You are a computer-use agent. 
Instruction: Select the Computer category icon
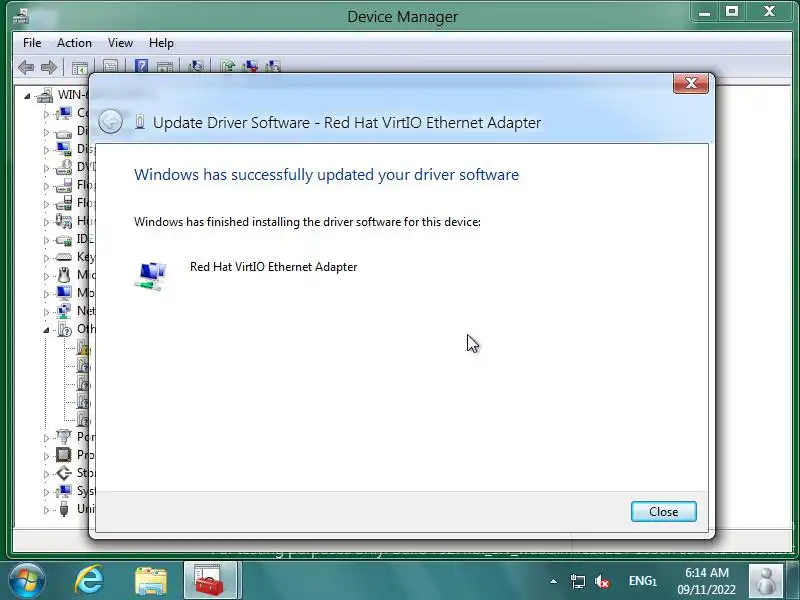coord(64,113)
